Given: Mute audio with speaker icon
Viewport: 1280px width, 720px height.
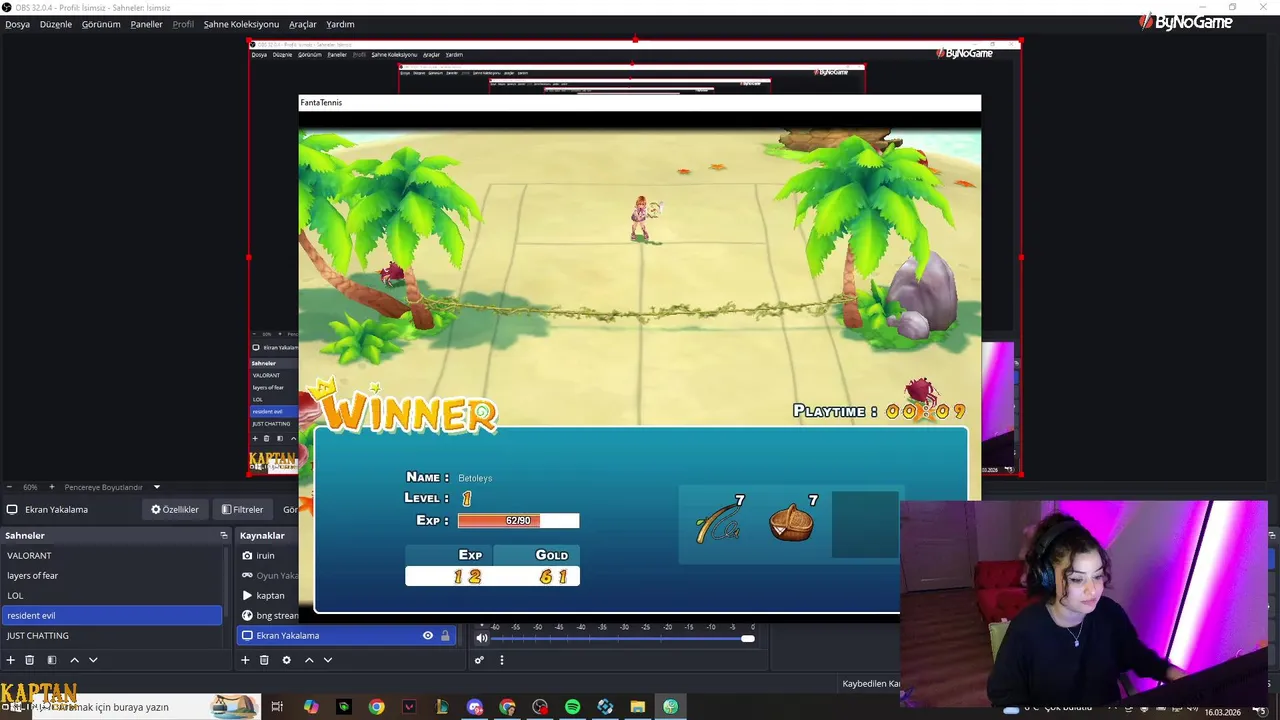Looking at the screenshot, I should (482, 638).
